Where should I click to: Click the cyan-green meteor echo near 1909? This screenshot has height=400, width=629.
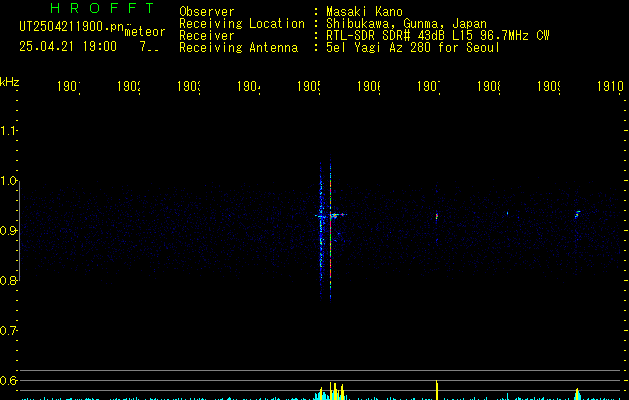[x=577, y=214]
